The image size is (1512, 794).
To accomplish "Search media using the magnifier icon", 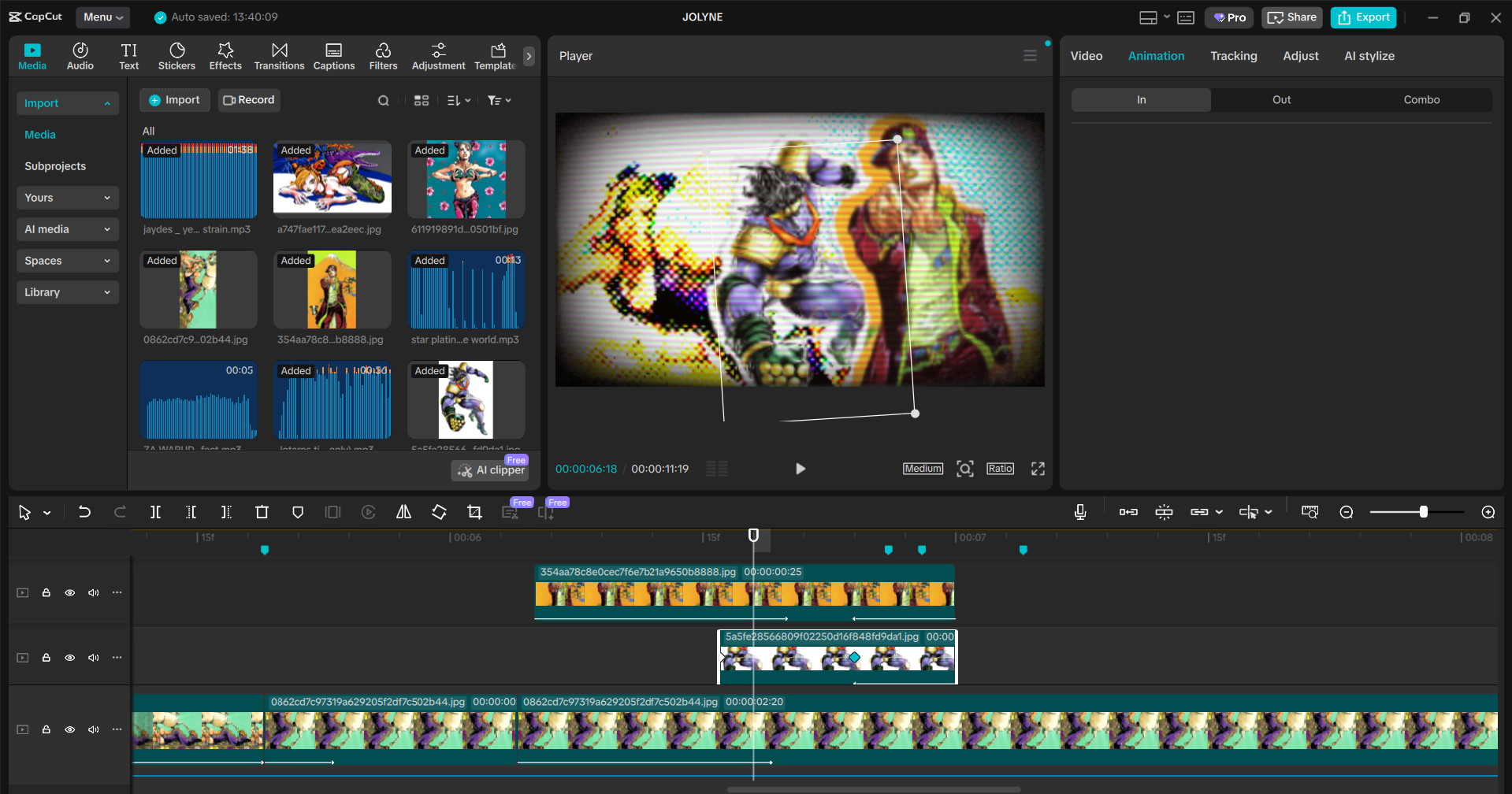I will coord(384,100).
